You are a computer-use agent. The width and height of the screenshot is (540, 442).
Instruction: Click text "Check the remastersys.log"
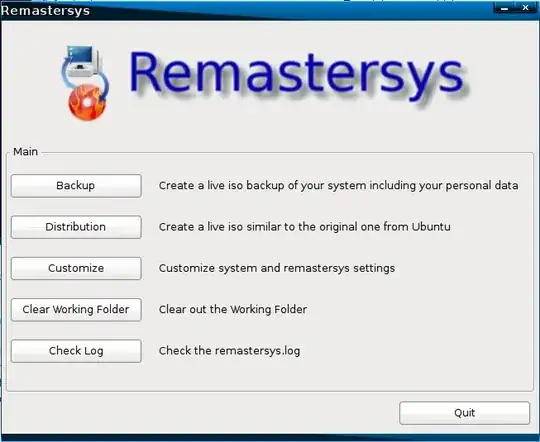click(x=229, y=351)
